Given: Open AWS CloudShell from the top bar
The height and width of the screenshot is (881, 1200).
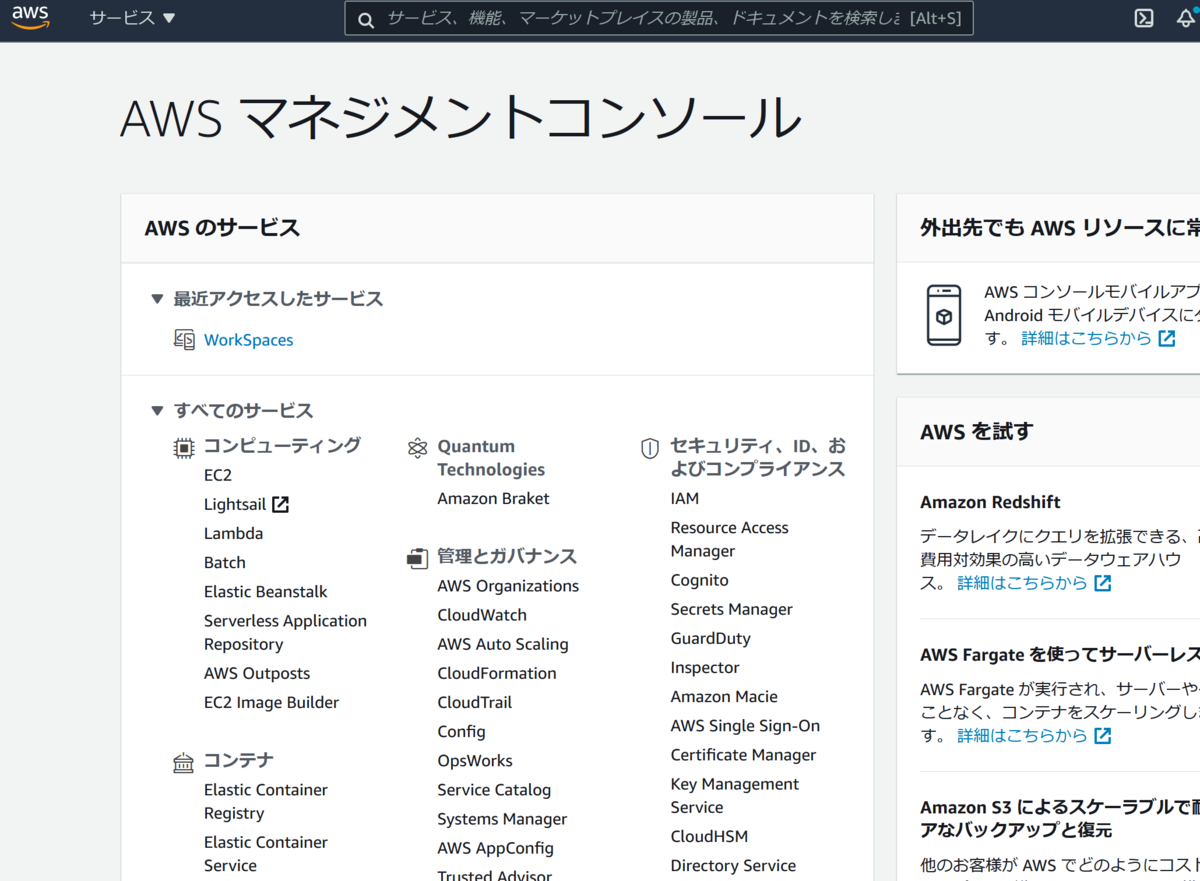Looking at the screenshot, I should (x=1142, y=17).
